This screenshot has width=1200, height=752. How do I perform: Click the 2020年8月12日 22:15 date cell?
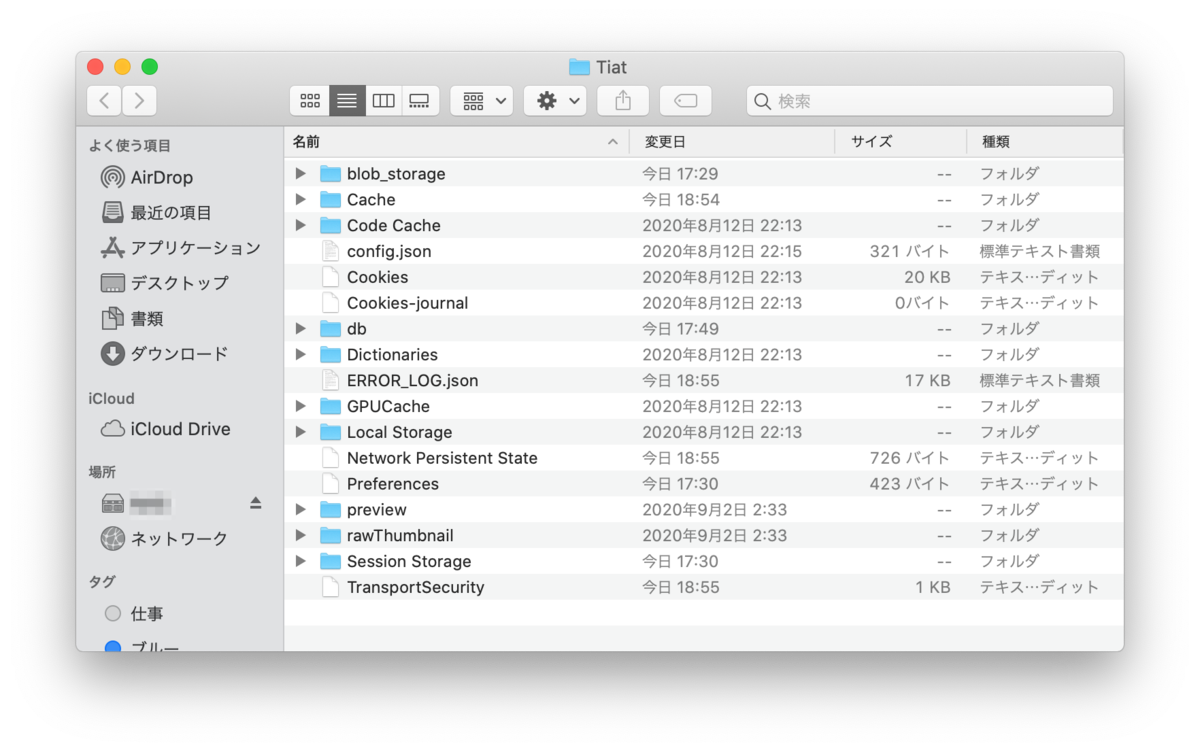722,252
